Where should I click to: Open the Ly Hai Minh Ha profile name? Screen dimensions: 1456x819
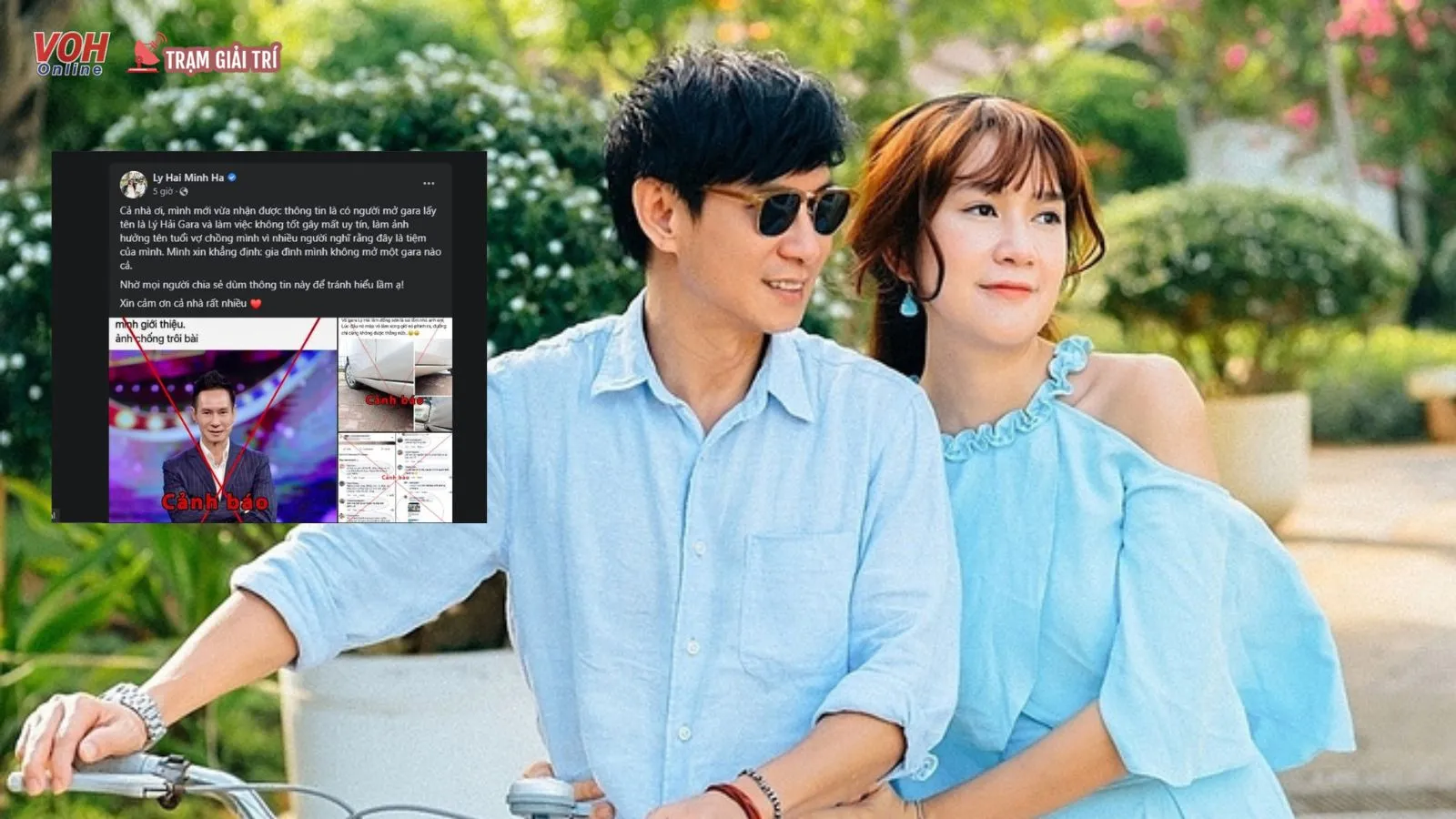click(x=187, y=177)
